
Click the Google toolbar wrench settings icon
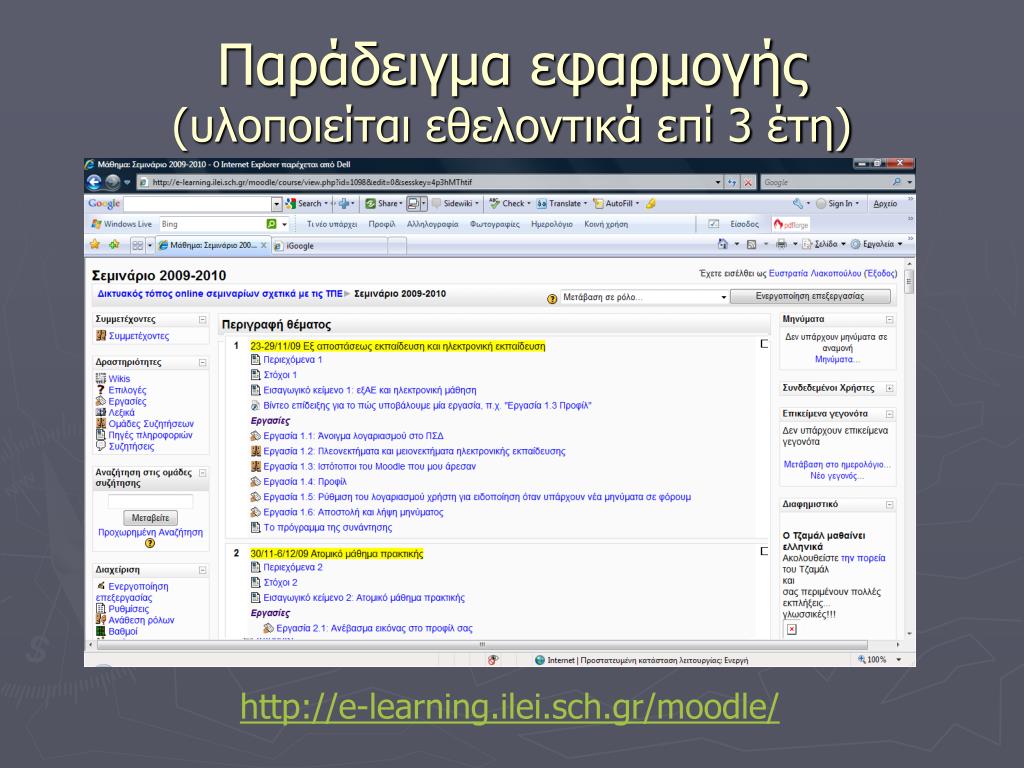point(797,203)
